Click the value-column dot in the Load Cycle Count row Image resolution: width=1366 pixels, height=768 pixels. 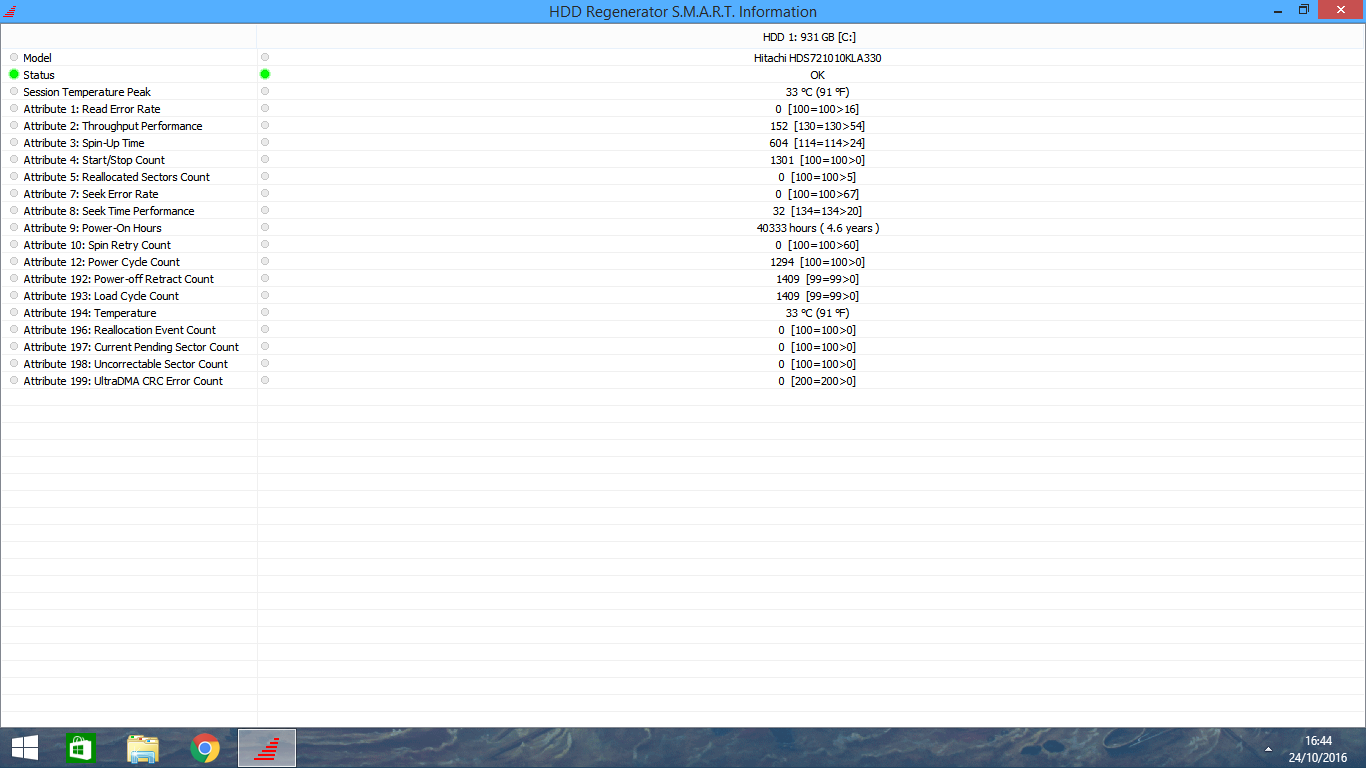point(265,295)
